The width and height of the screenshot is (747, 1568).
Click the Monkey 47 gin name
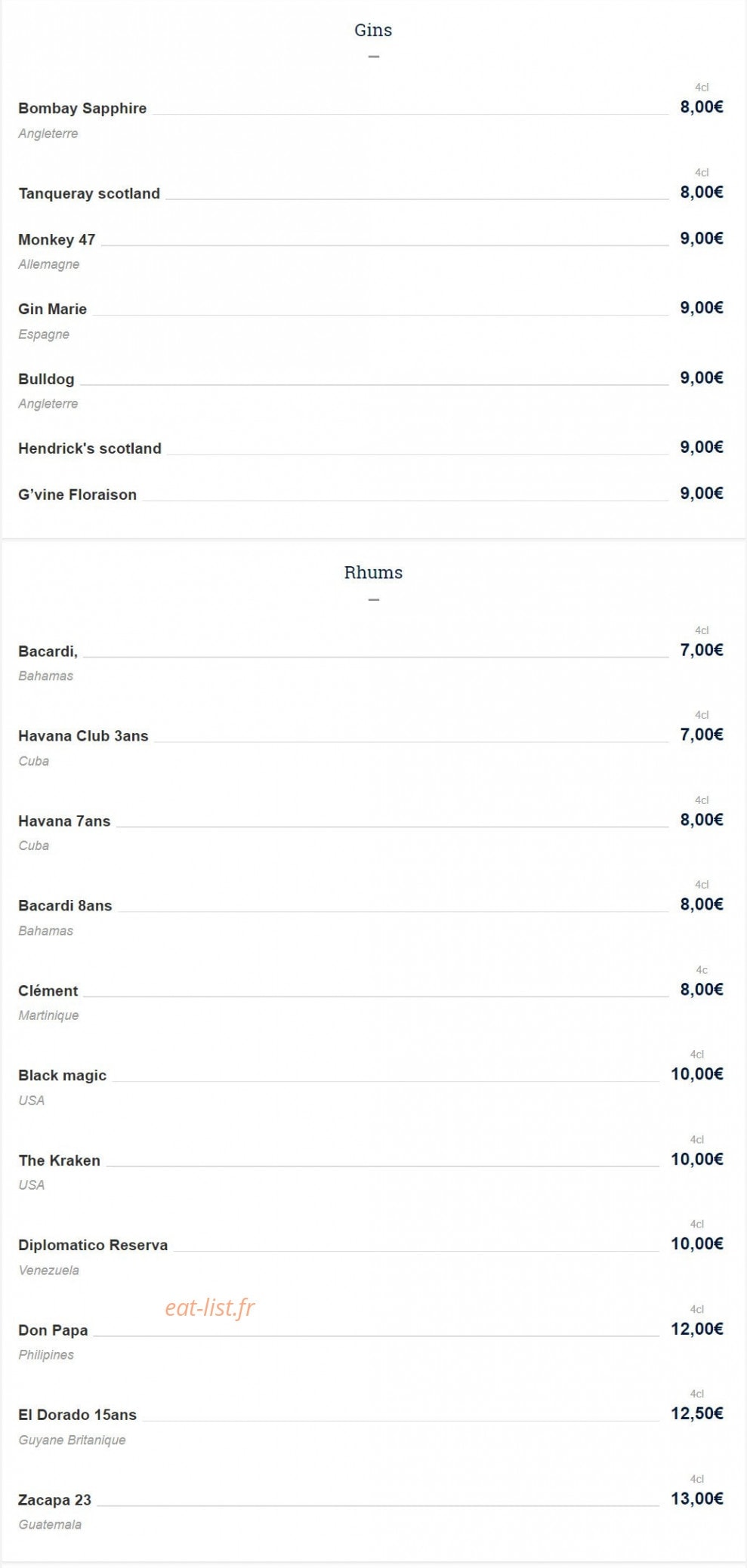point(57,239)
